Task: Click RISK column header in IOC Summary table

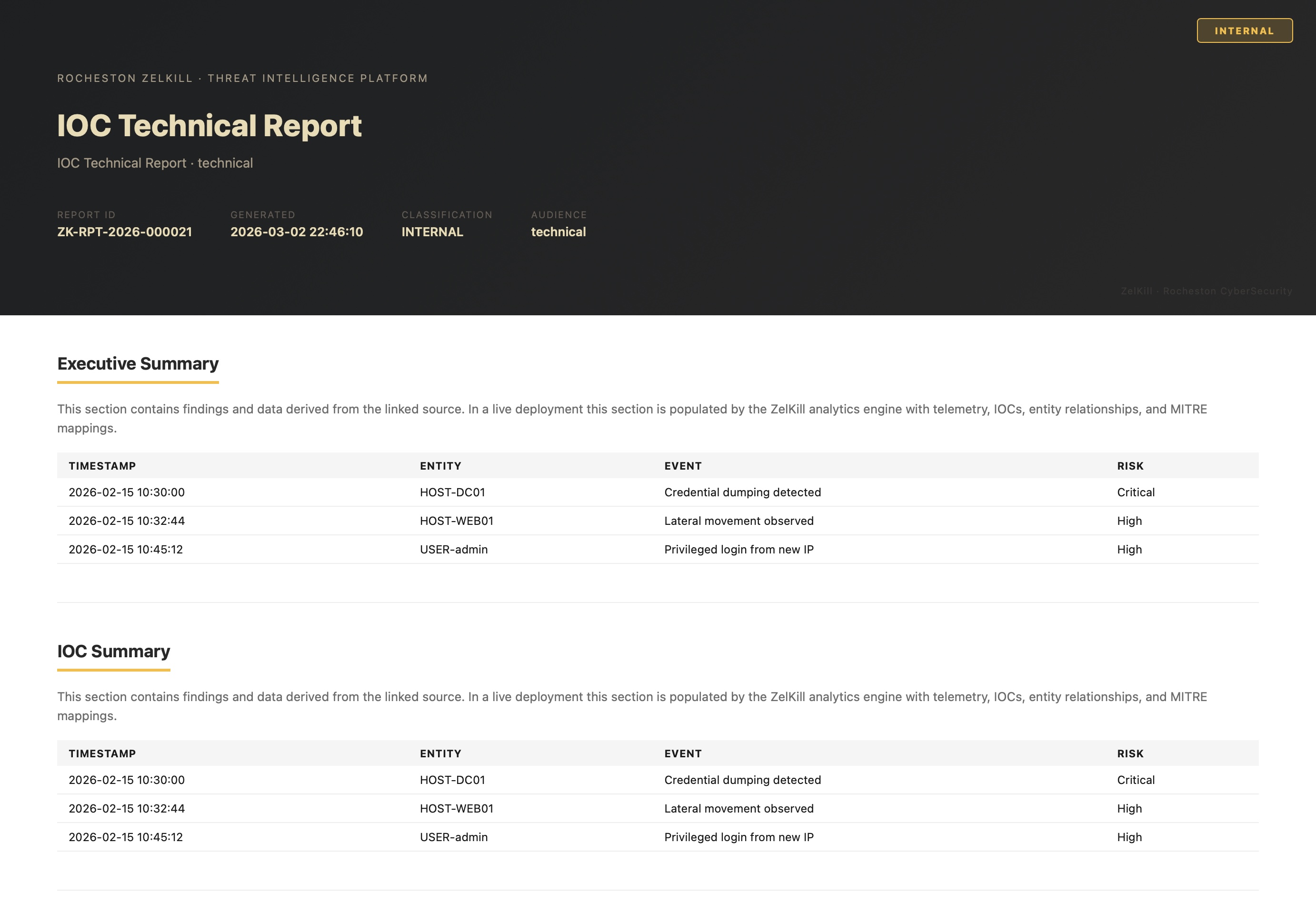Action: pos(1130,754)
